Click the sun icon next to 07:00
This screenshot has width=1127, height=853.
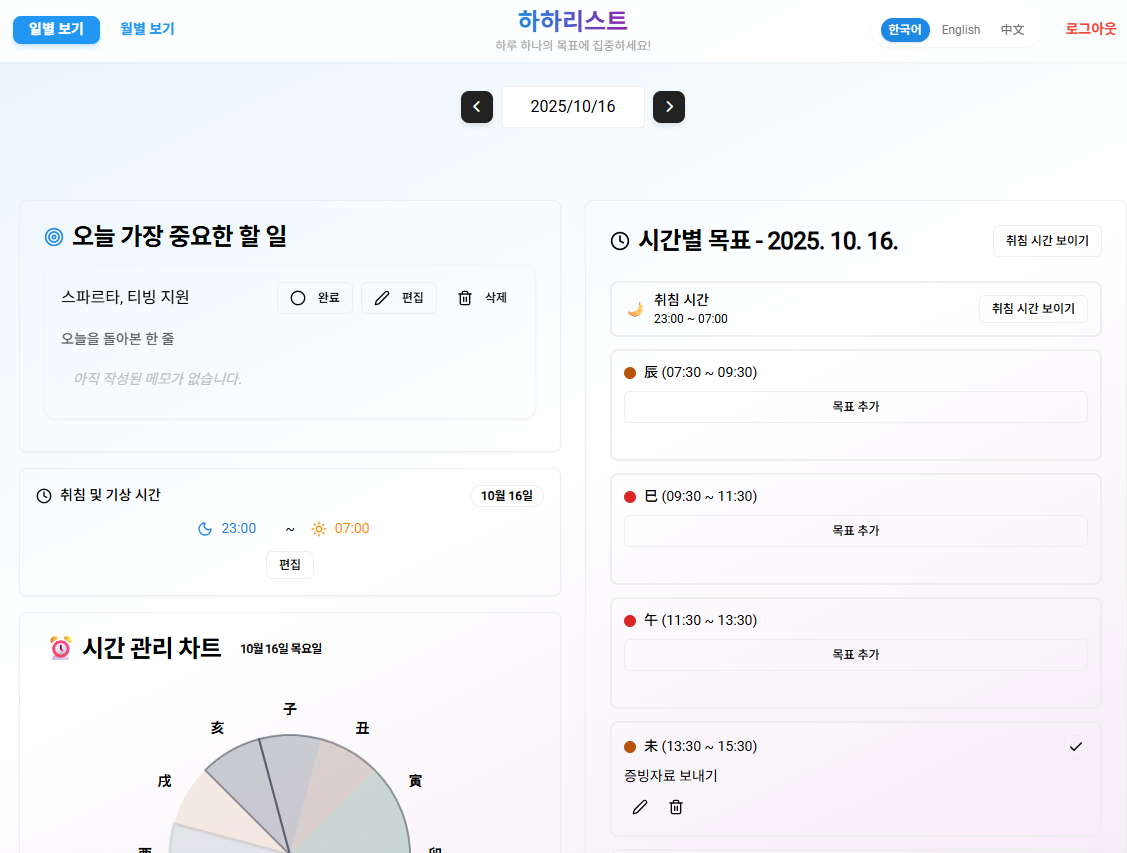point(318,528)
